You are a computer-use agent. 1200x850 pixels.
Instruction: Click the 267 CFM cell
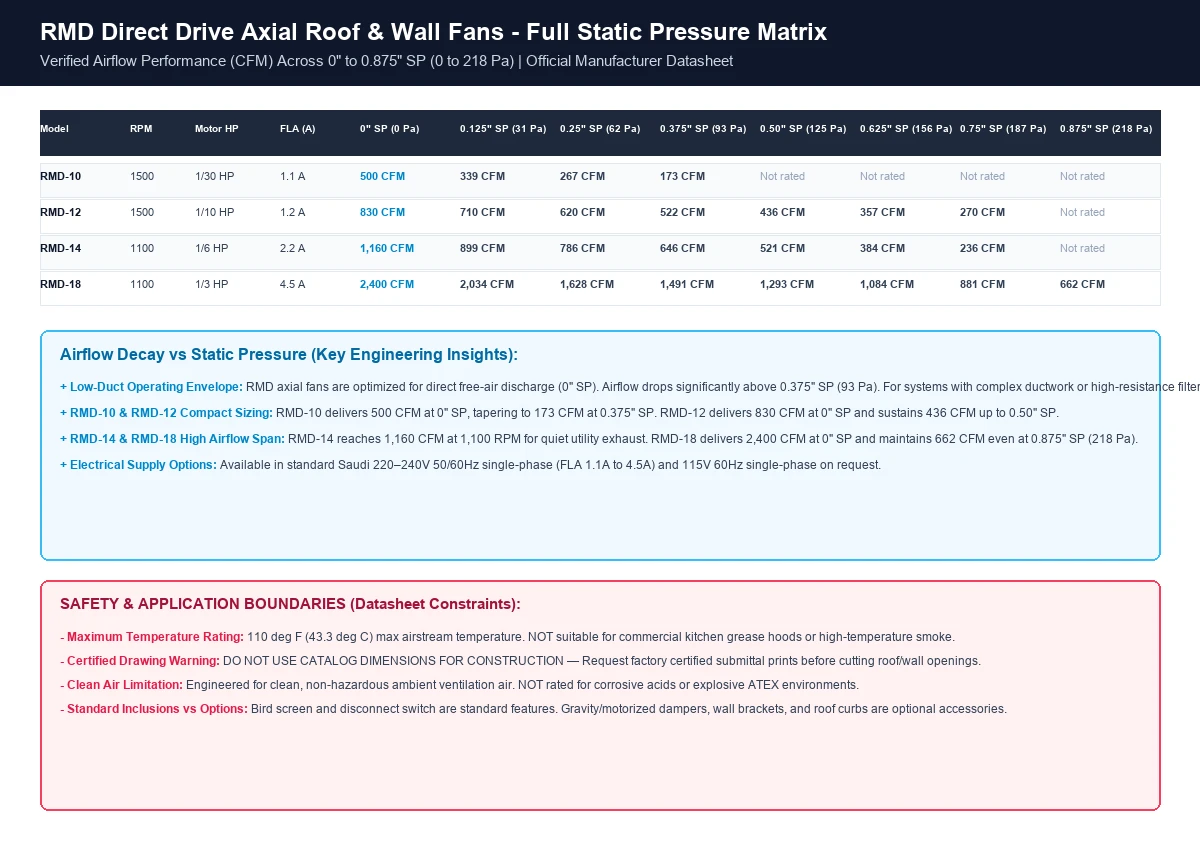[583, 177]
